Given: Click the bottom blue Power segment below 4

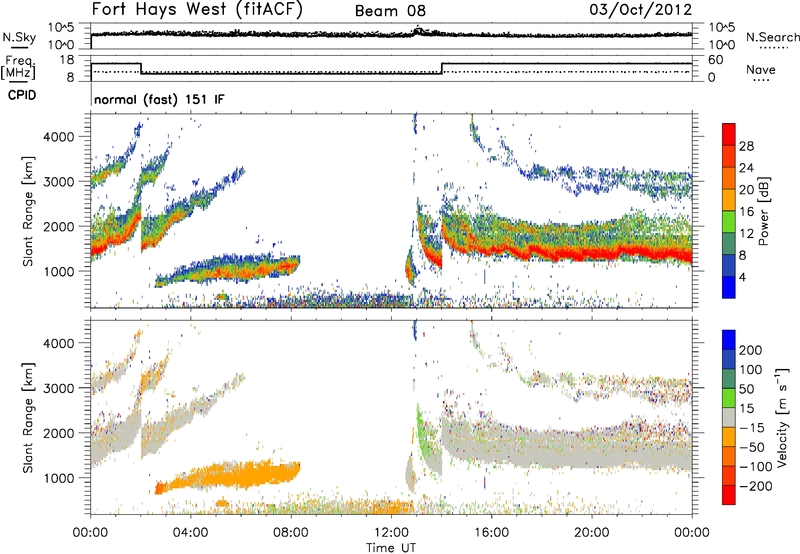Looking at the screenshot, I should [x=729, y=287].
